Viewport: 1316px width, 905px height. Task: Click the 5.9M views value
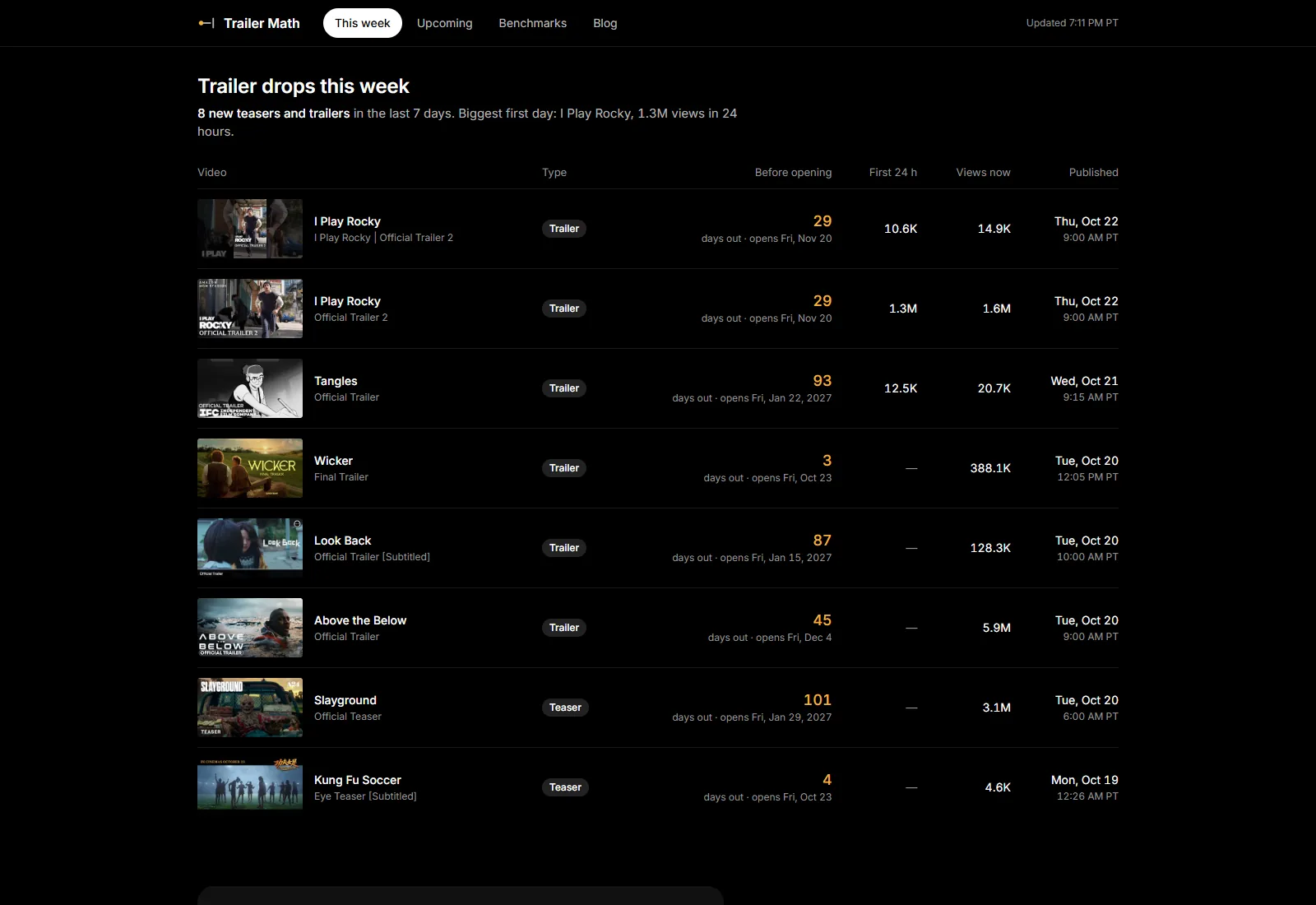pyautogui.click(x=997, y=628)
